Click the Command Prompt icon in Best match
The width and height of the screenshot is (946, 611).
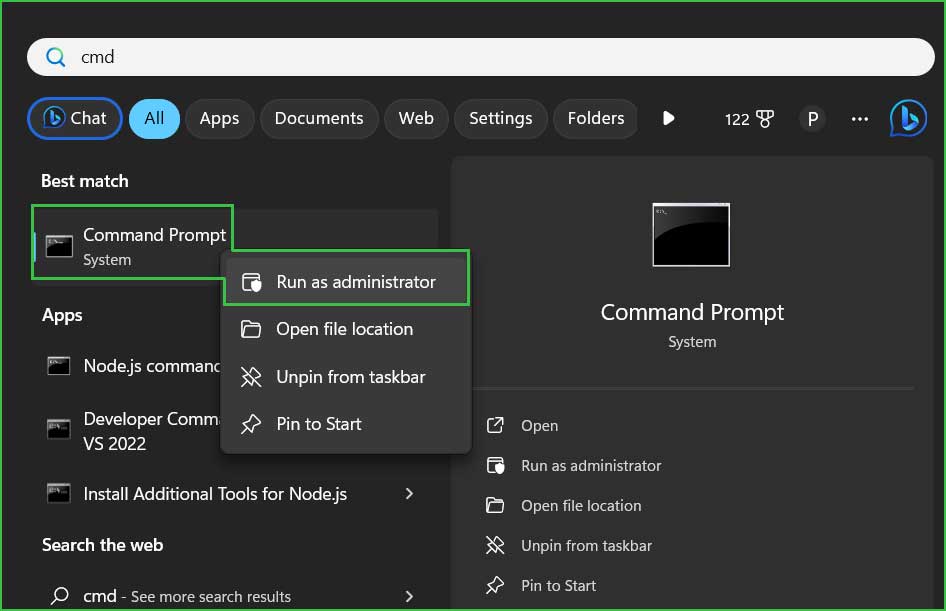coord(59,246)
